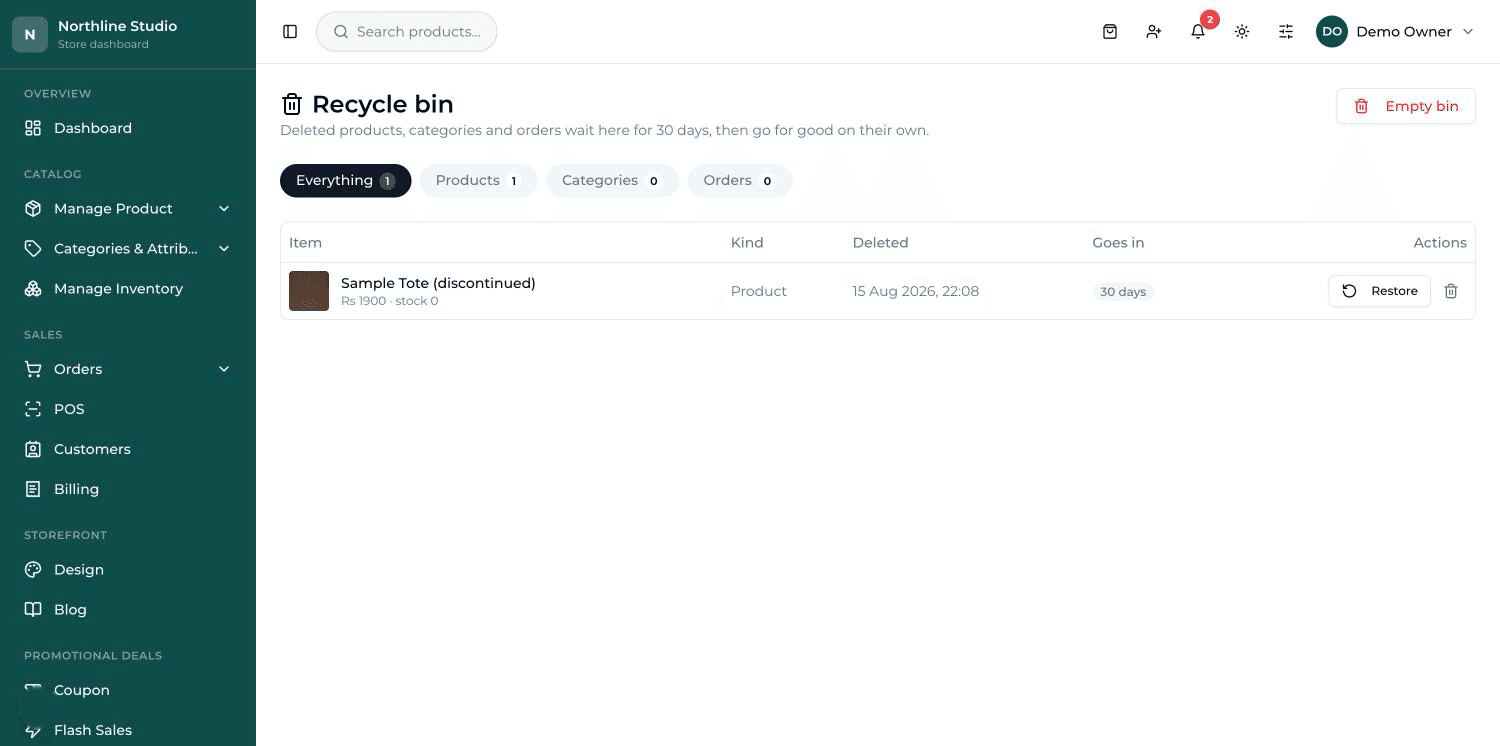Toggle light/dark theme sun icon
This screenshot has width=1500, height=746.
tap(1242, 32)
